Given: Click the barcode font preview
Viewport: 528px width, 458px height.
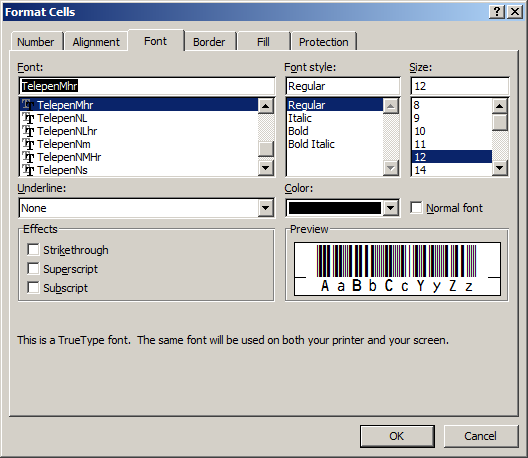Looking at the screenshot, I should [397, 269].
